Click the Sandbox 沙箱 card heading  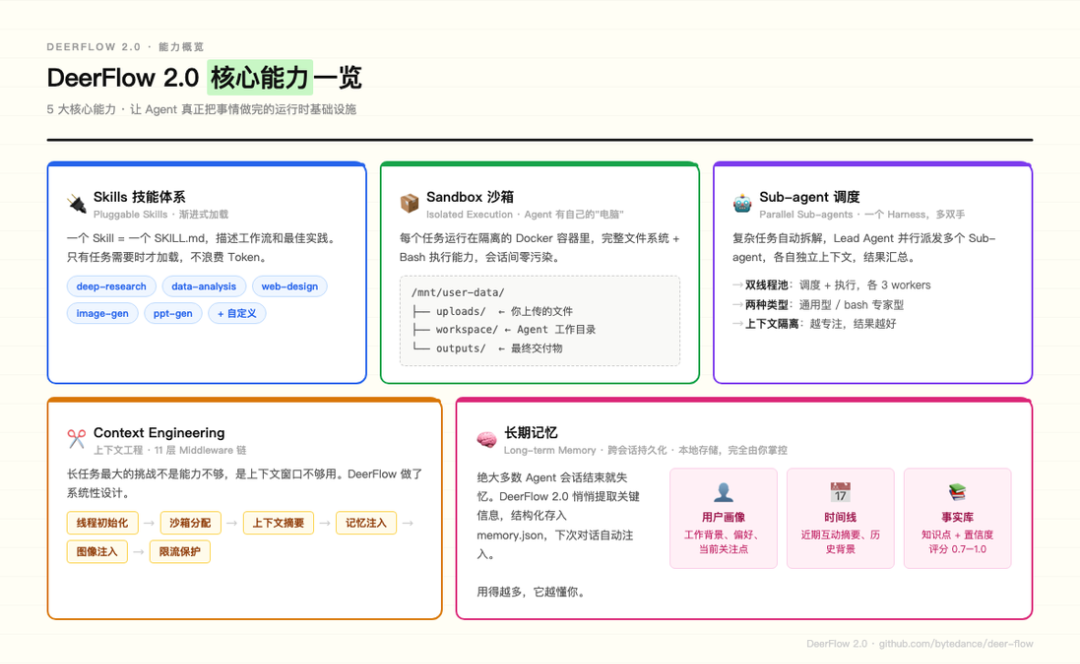(470, 197)
